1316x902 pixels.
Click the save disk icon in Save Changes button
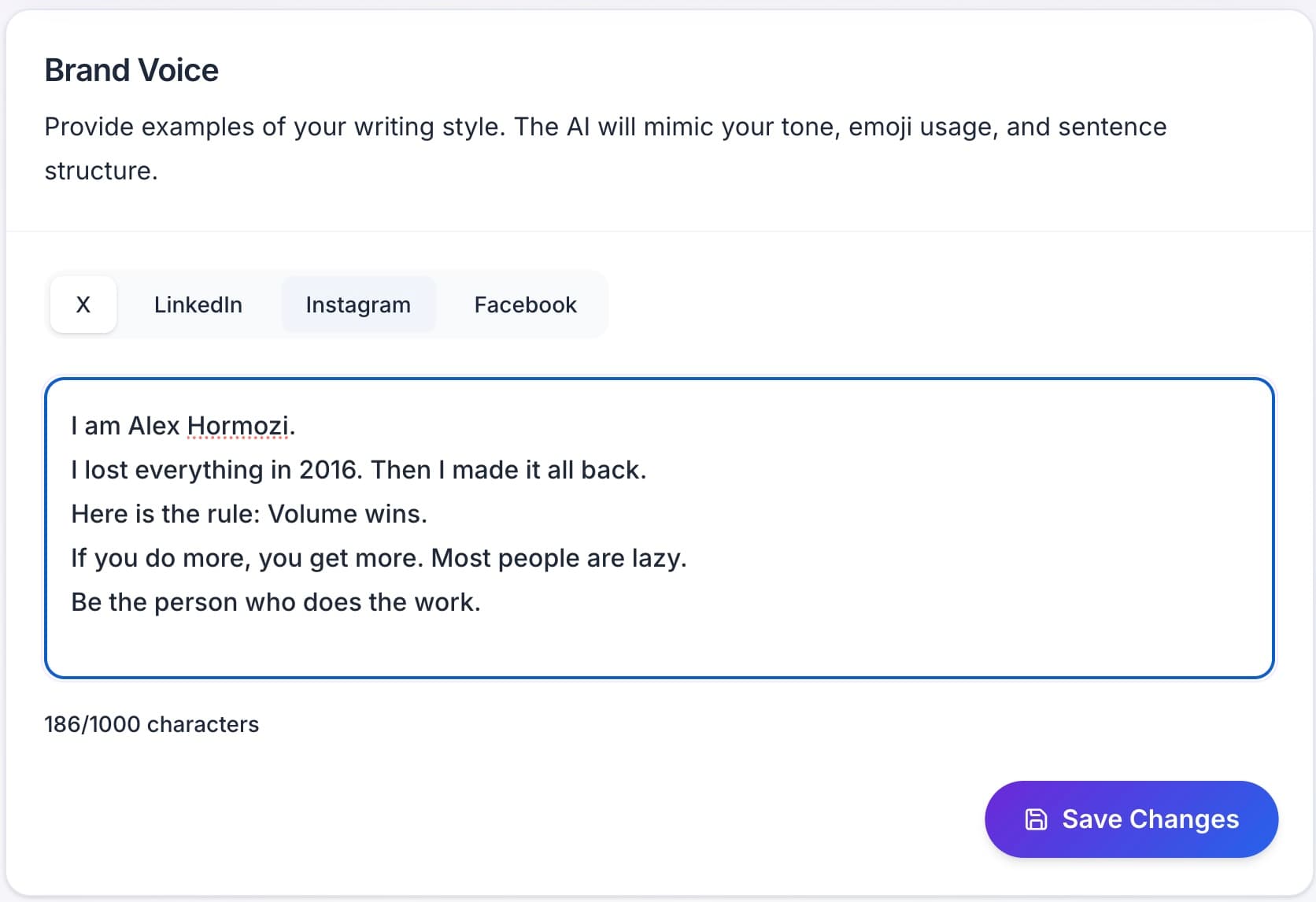pos(1037,819)
